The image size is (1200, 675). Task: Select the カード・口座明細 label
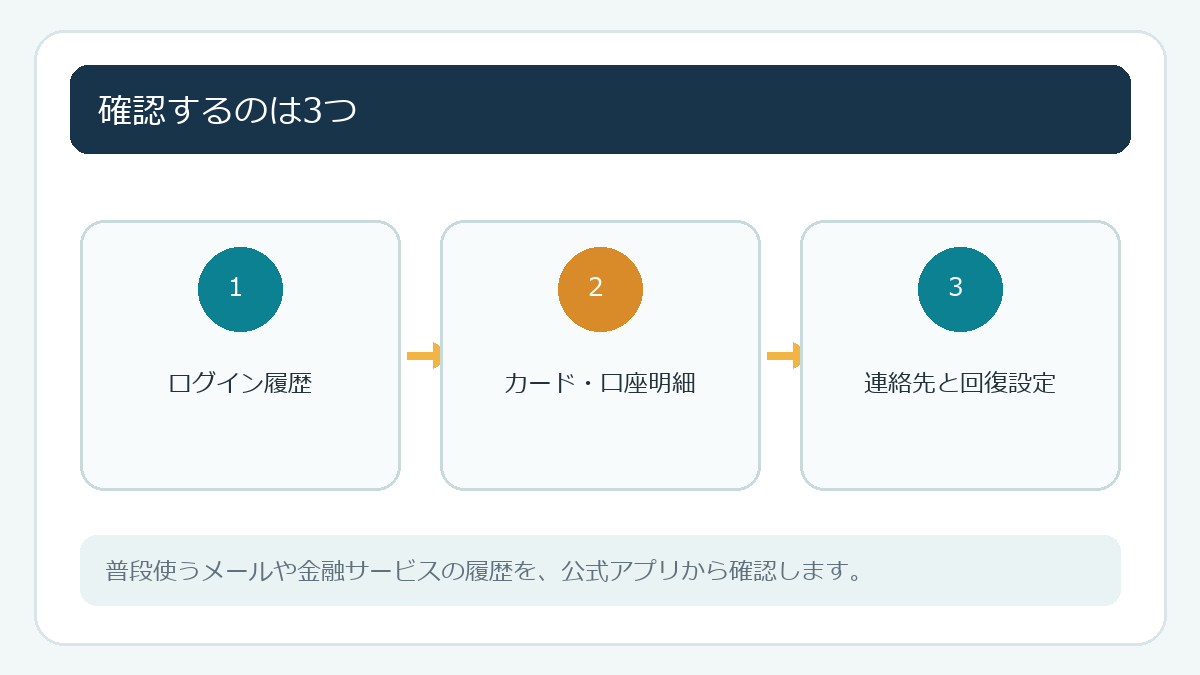pos(600,383)
